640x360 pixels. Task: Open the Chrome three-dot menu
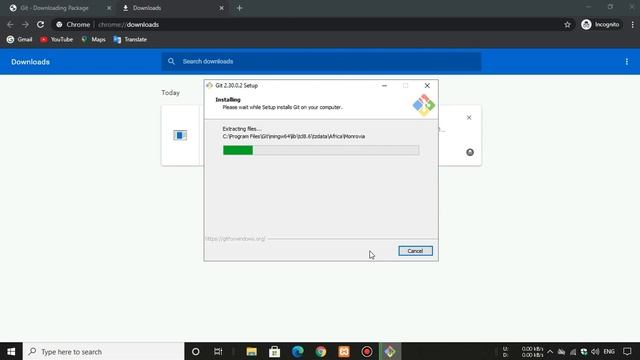pyautogui.click(x=632, y=24)
